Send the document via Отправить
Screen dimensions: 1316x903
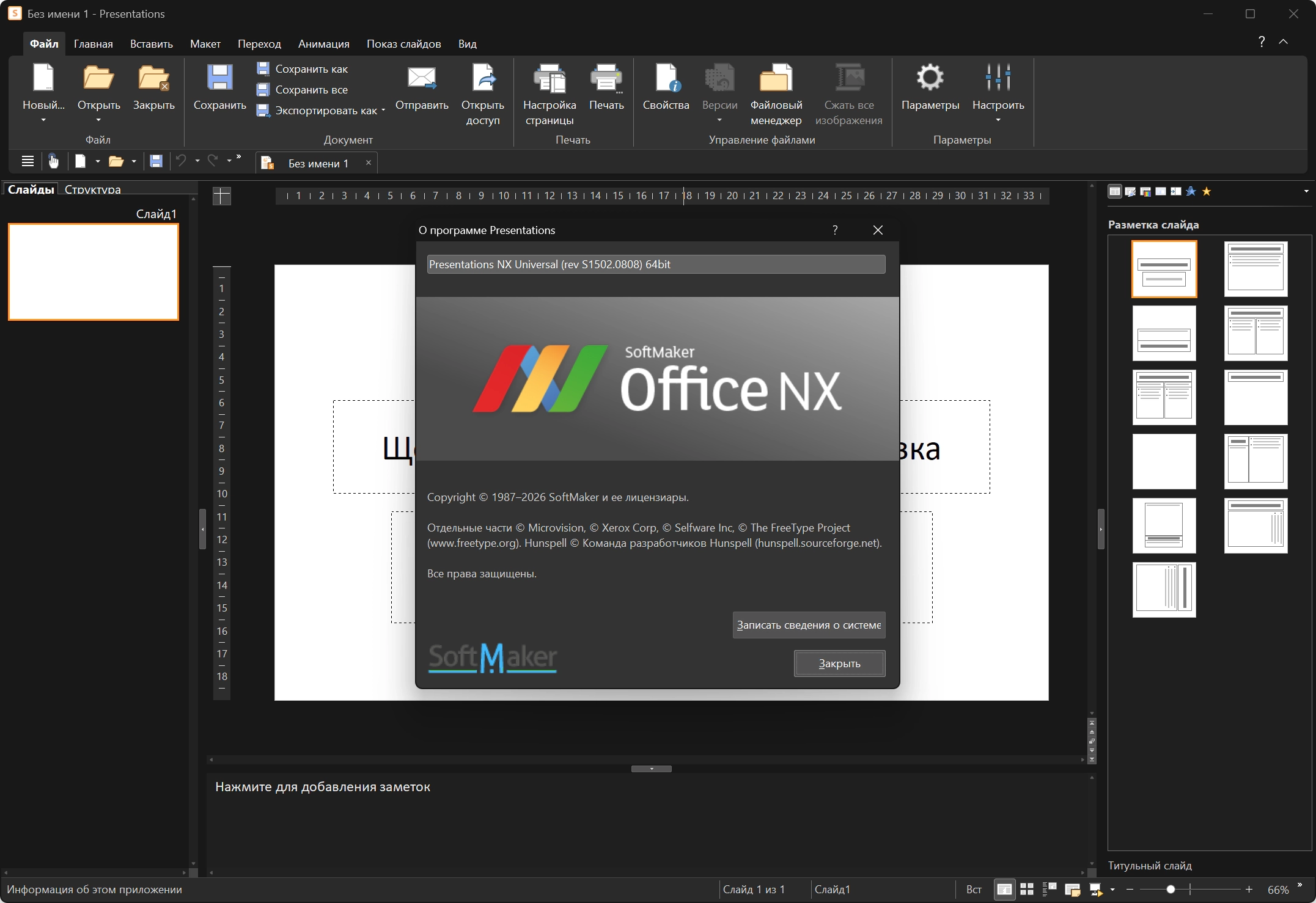tap(422, 89)
